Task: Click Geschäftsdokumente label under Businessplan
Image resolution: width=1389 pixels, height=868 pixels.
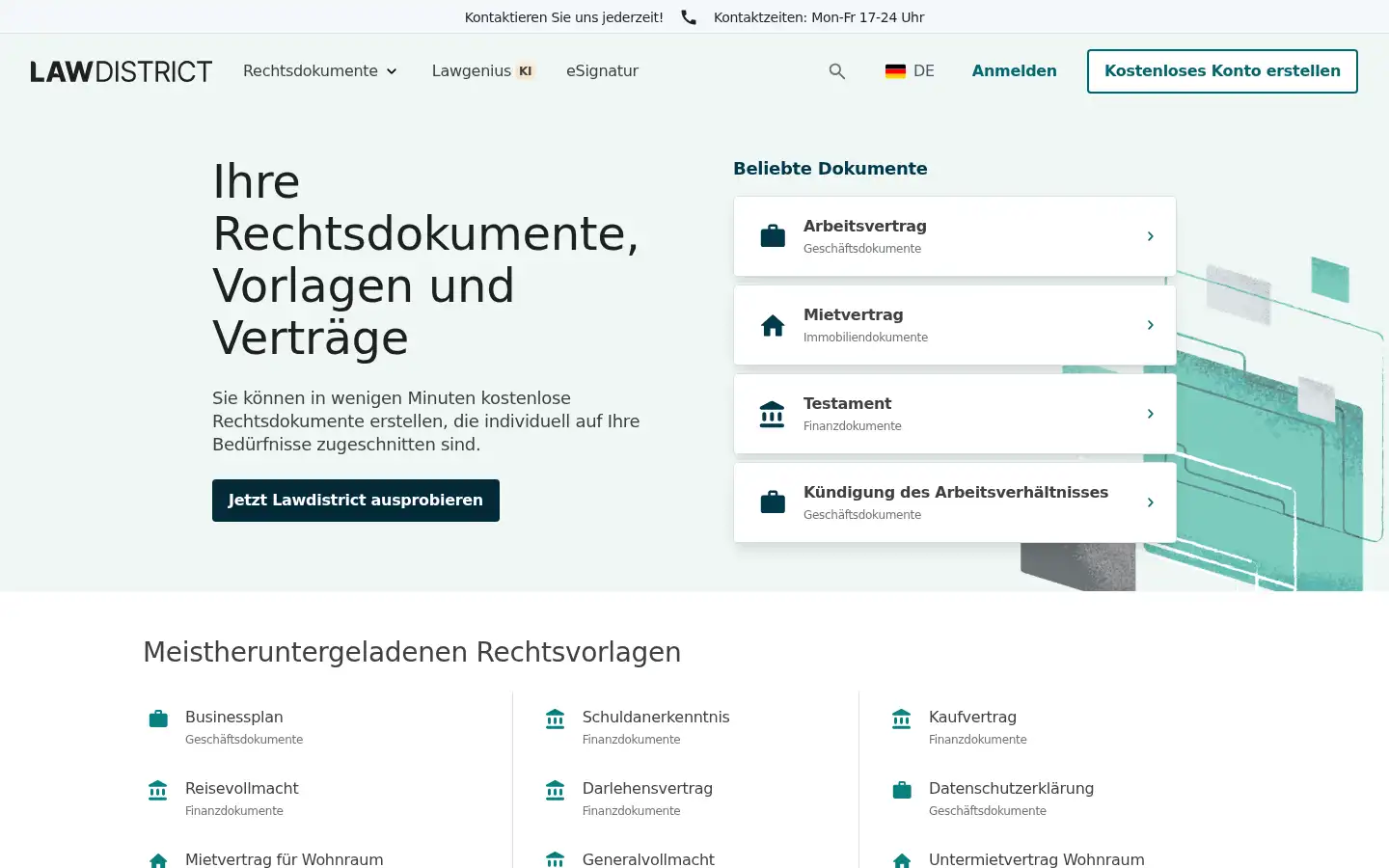Action: click(244, 740)
